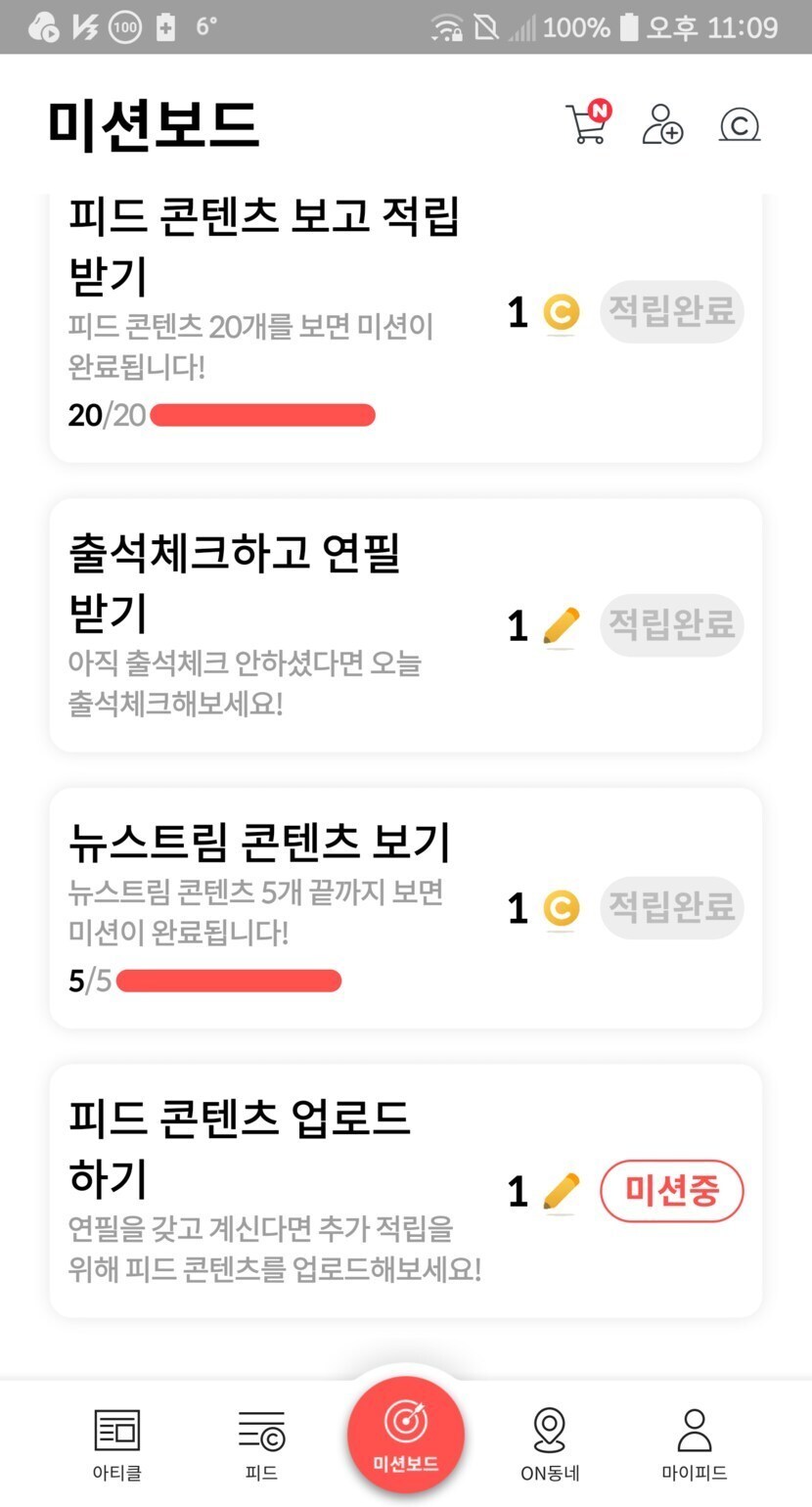
Task: Tap the 미션중 button
Action: (x=671, y=1191)
